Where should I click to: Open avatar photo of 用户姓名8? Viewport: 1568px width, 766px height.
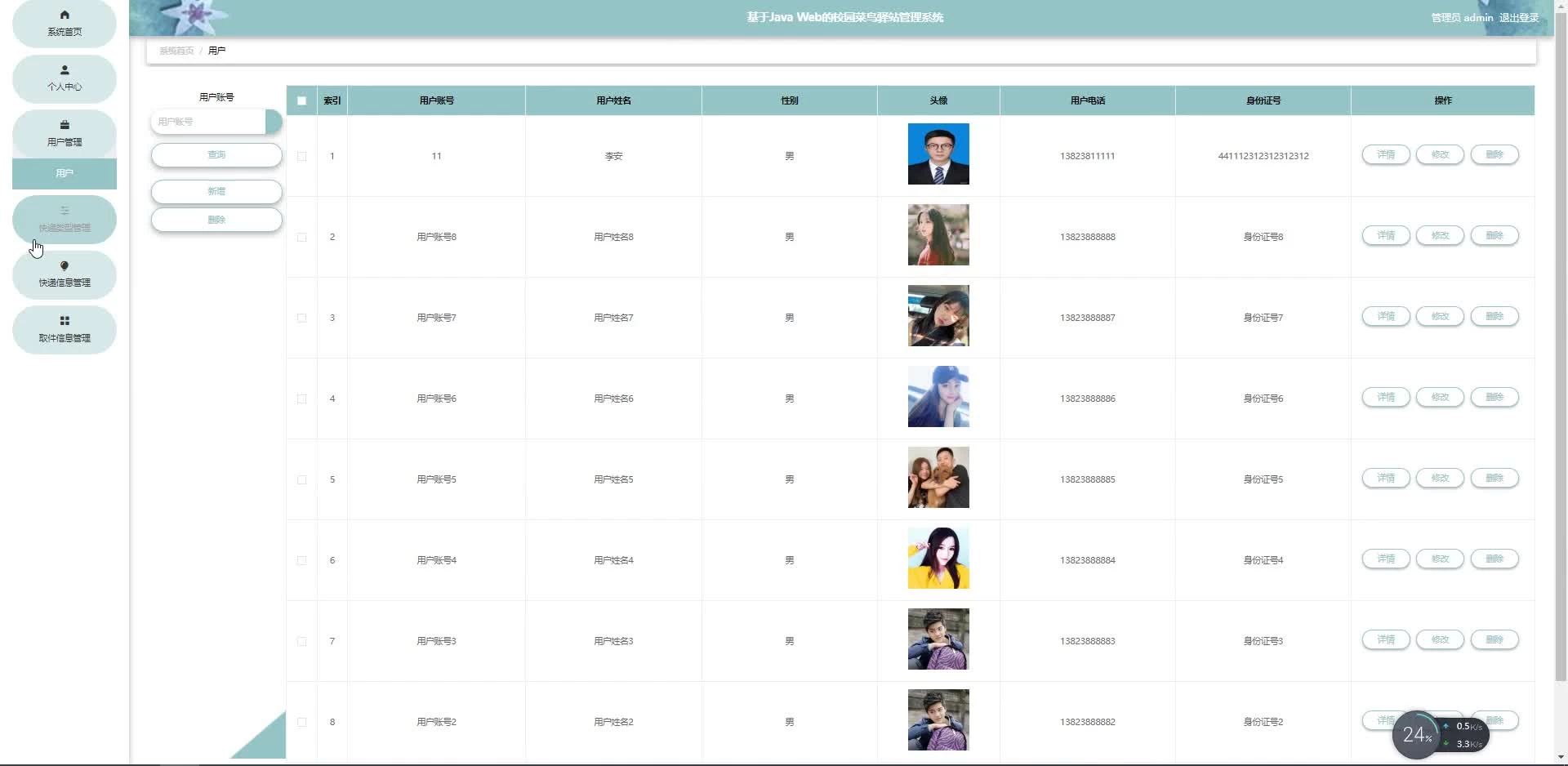point(938,234)
